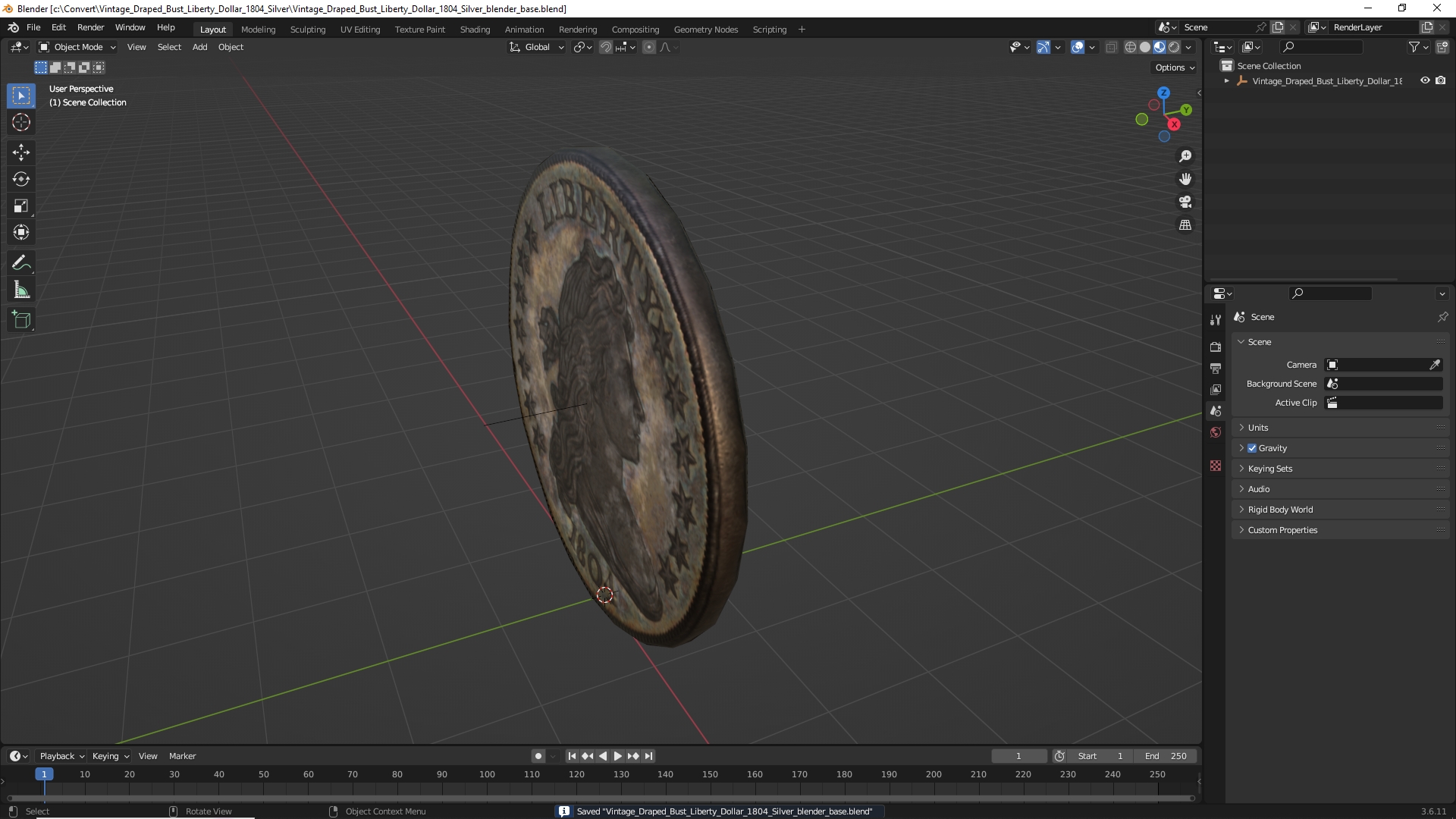The height and width of the screenshot is (819, 1456).
Task: Switch to the Shading workspace tab
Action: click(x=475, y=30)
